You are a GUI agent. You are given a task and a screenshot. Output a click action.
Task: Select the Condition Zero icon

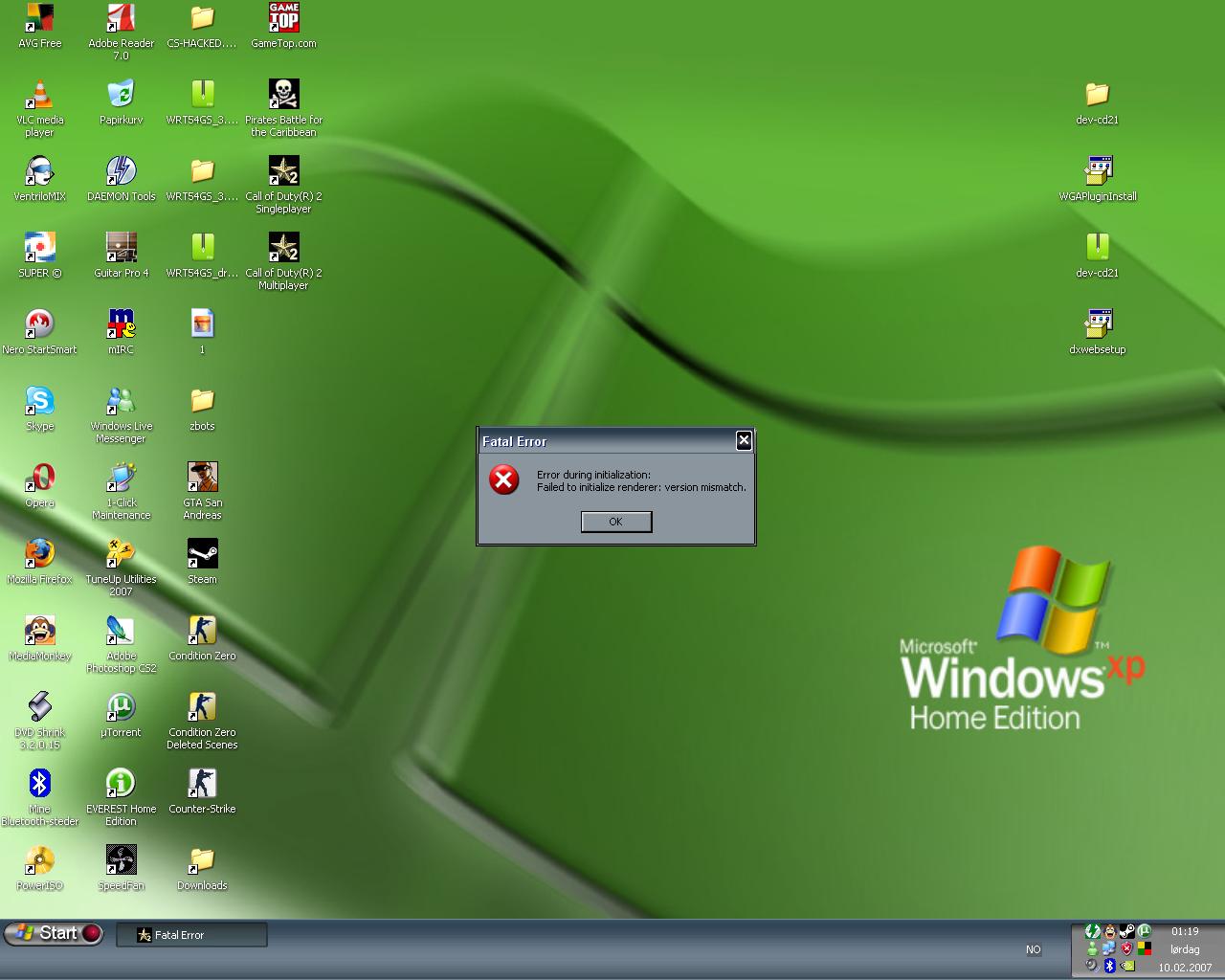[202, 639]
